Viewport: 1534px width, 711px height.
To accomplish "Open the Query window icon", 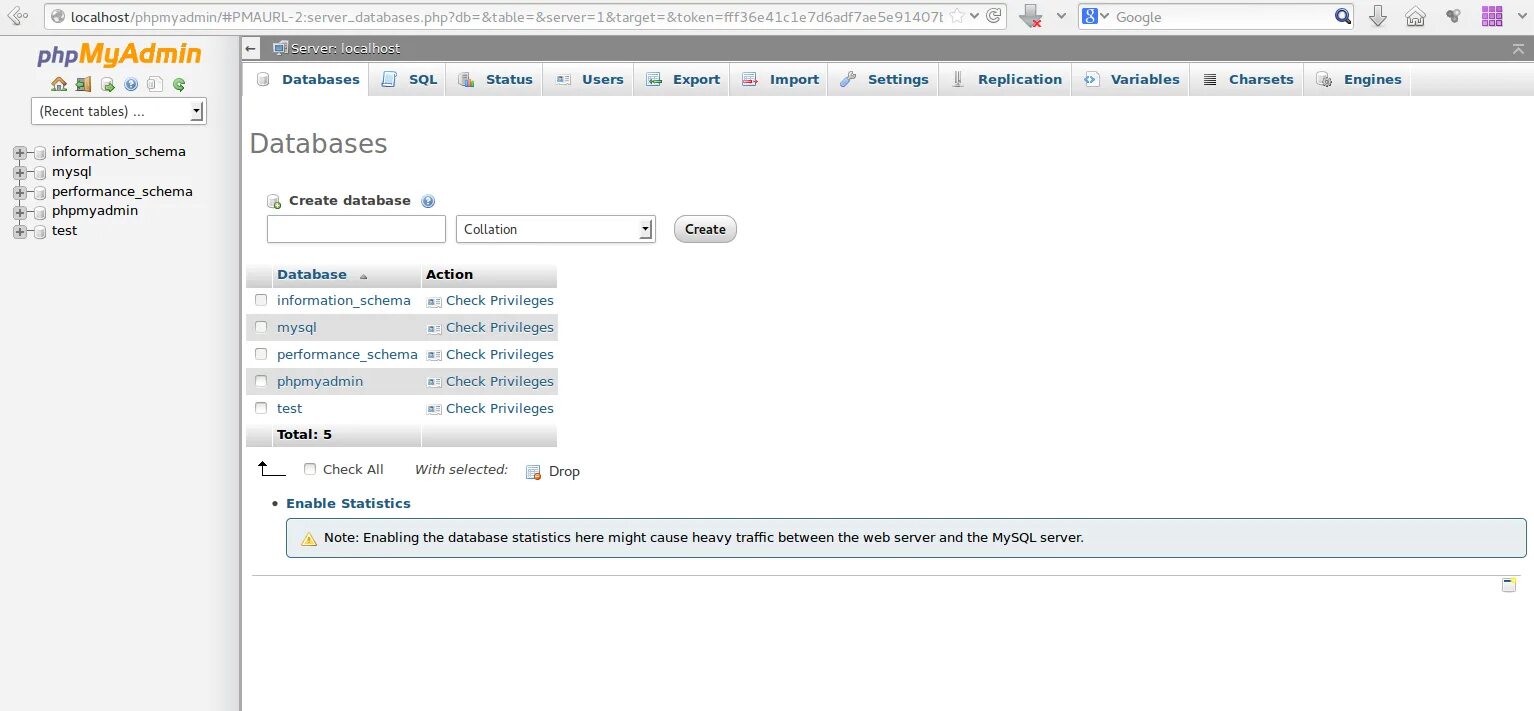I will (107, 84).
